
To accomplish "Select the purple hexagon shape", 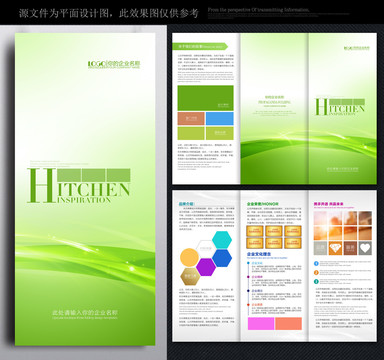I will tap(206, 267).
